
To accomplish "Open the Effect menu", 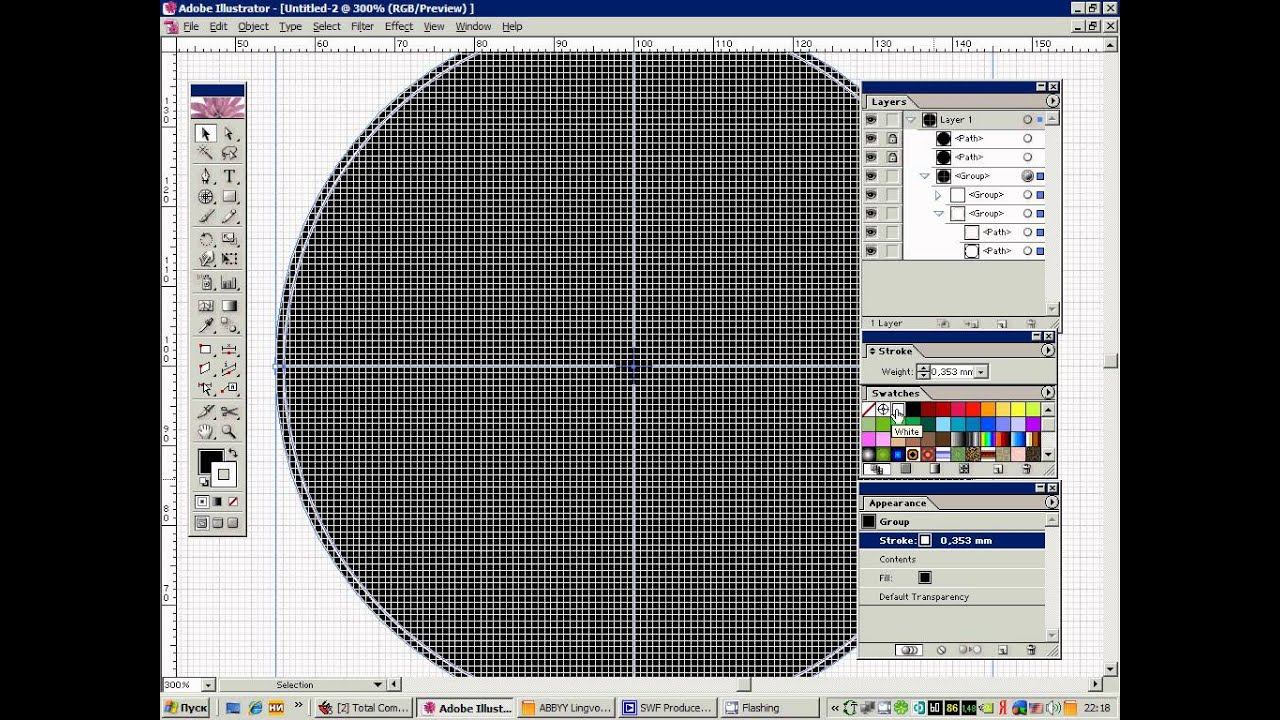I will pyautogui.click(x=399, y=27).
